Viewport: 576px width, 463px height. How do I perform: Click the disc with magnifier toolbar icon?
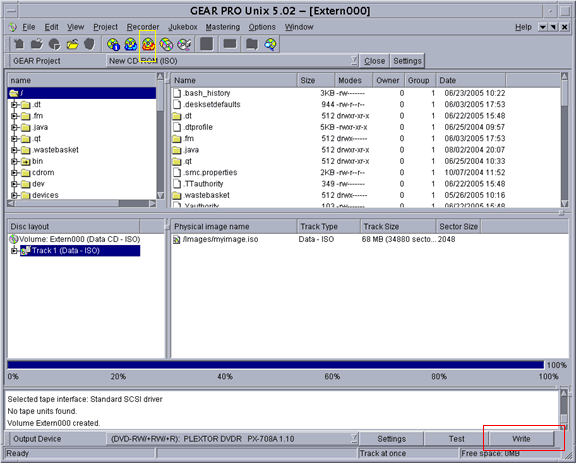pos(271,44)
